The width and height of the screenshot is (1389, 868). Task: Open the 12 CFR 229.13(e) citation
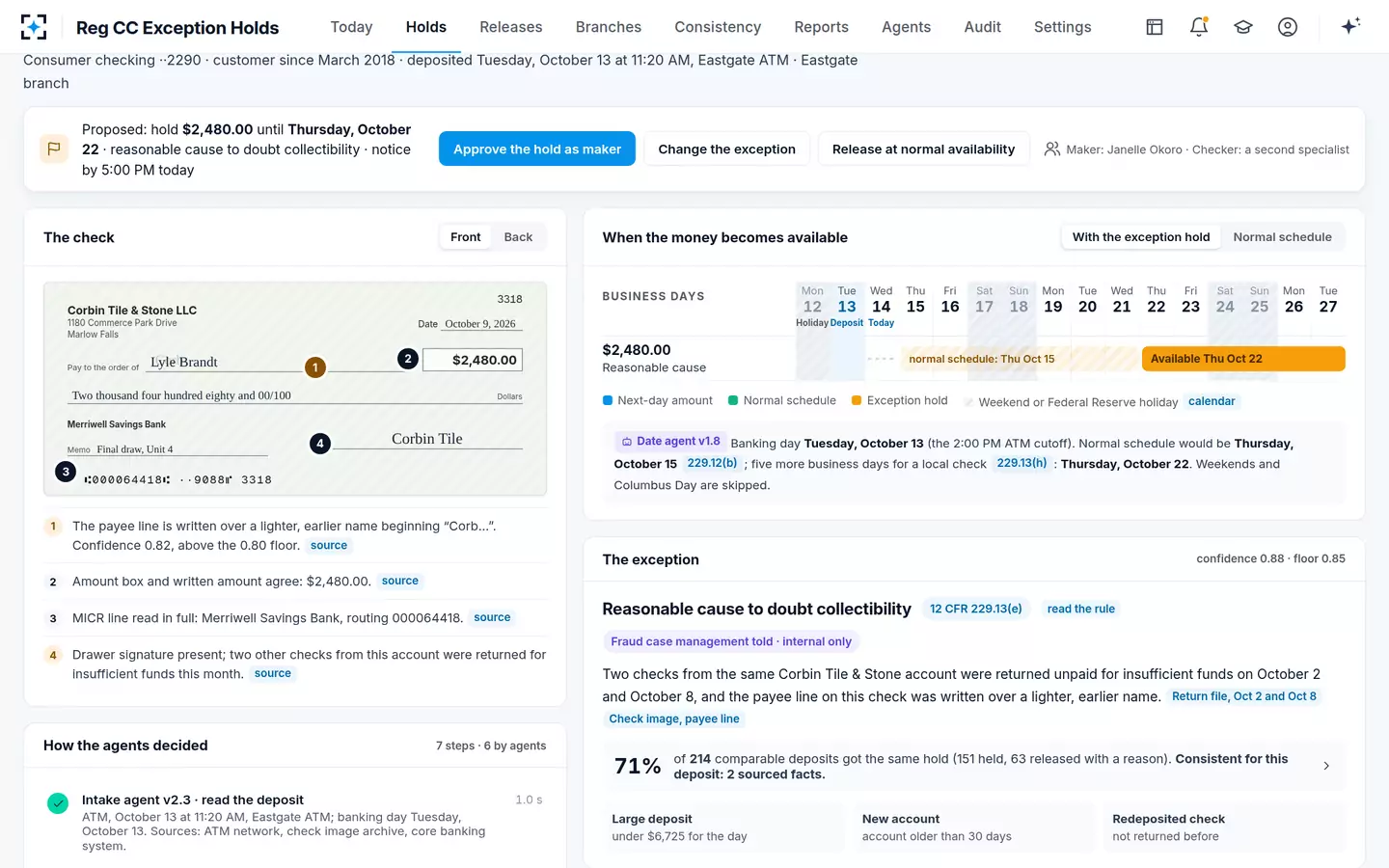[x=976, y=609]
